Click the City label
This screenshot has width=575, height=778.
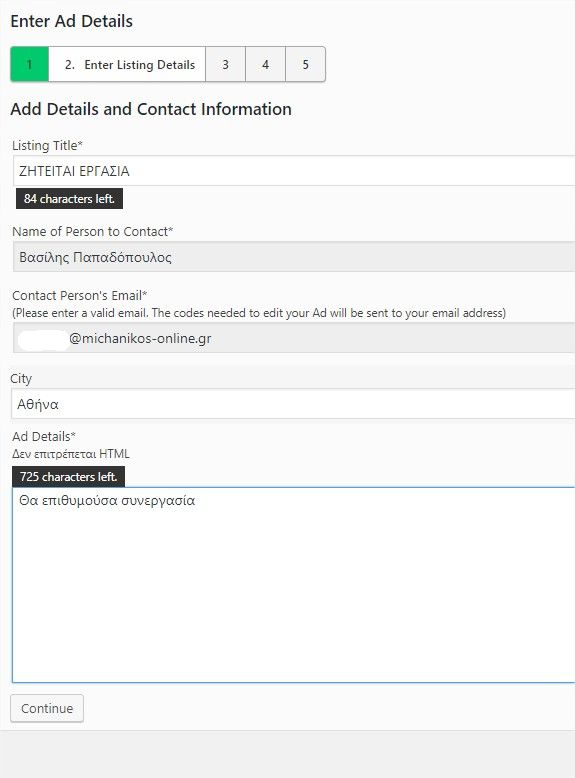(21, 379)
